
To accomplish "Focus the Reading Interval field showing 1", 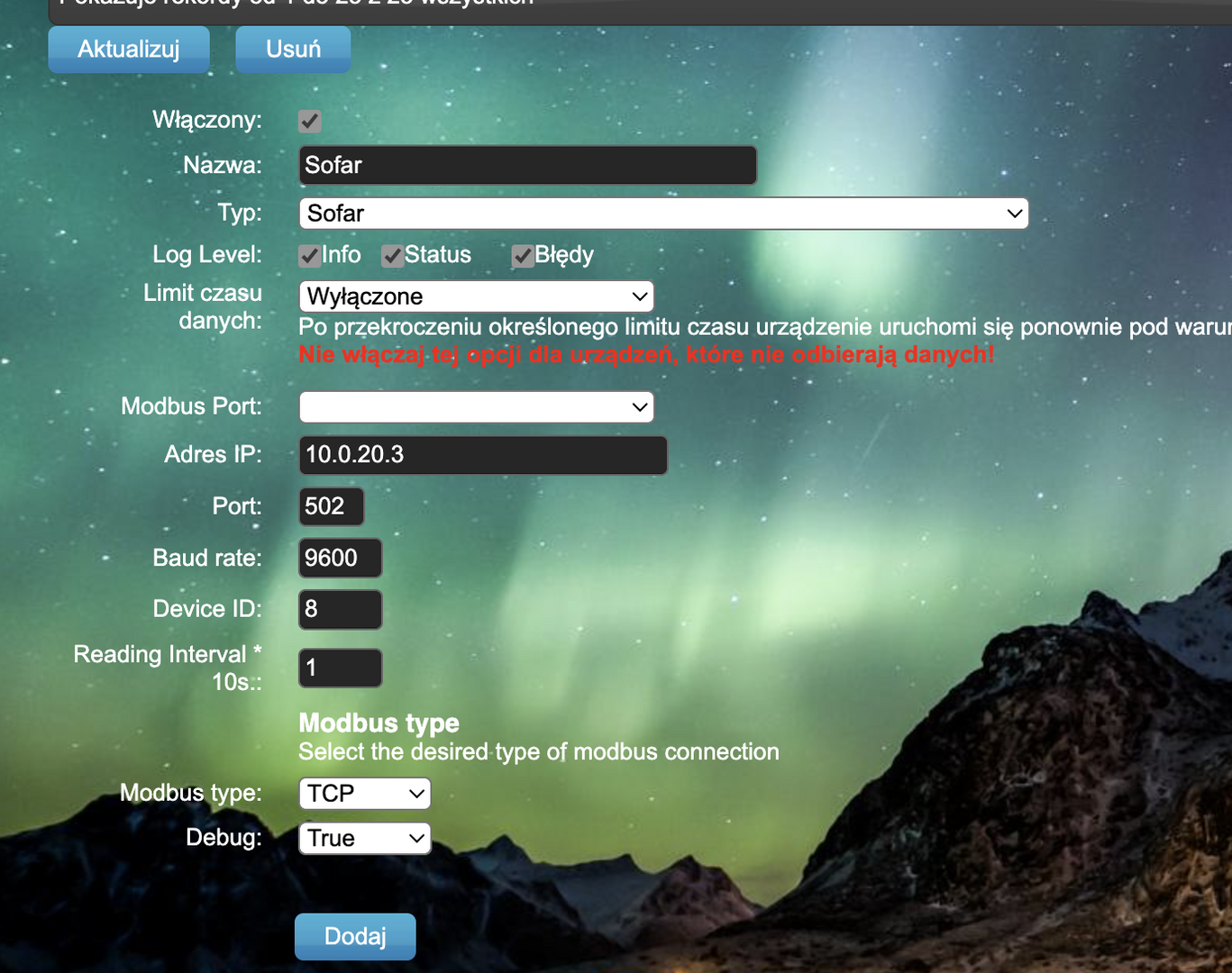I will (341, 668).
